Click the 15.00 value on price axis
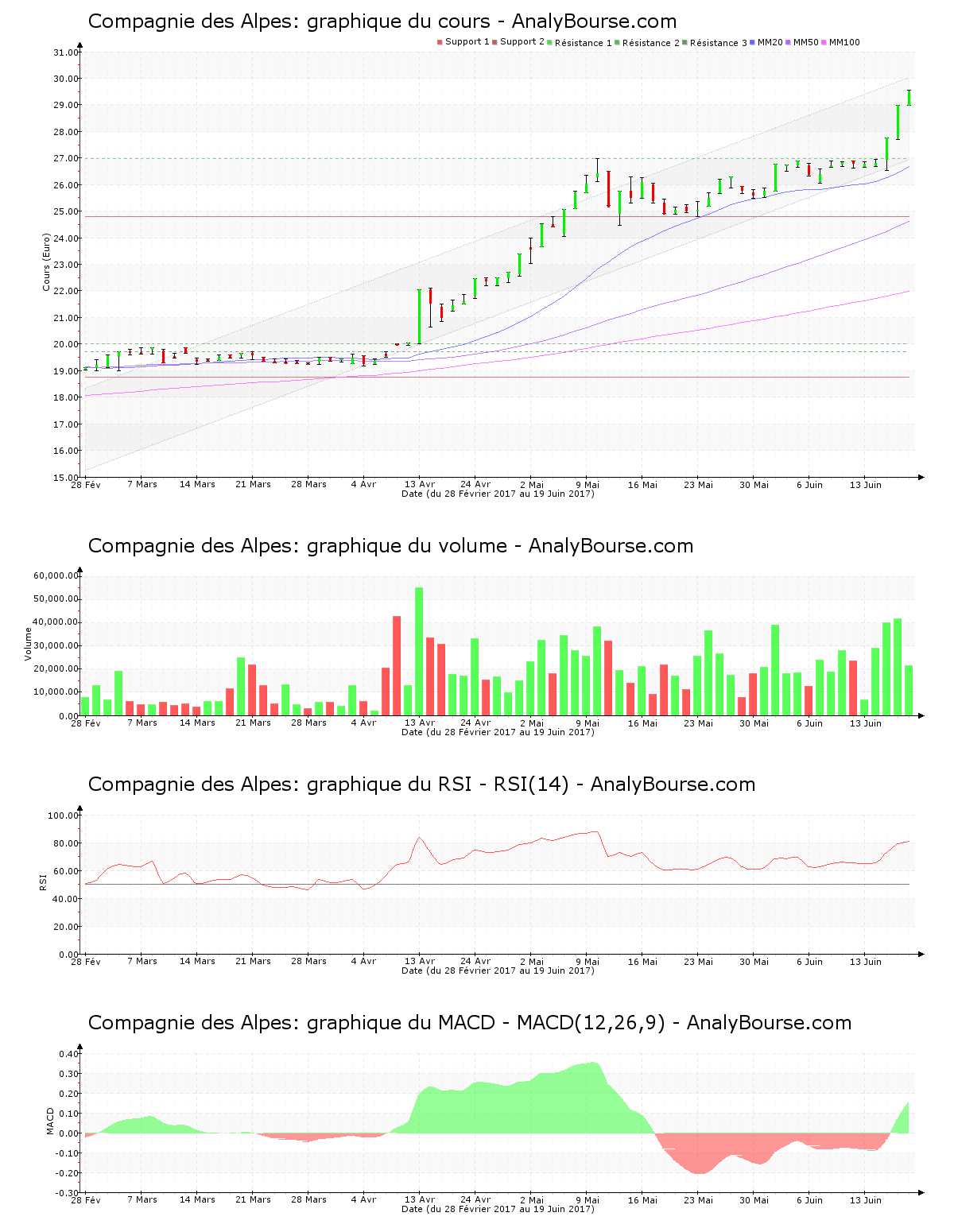Image resolution: width=954 pixels, height=1232 pixels. (x=65, y=478)
